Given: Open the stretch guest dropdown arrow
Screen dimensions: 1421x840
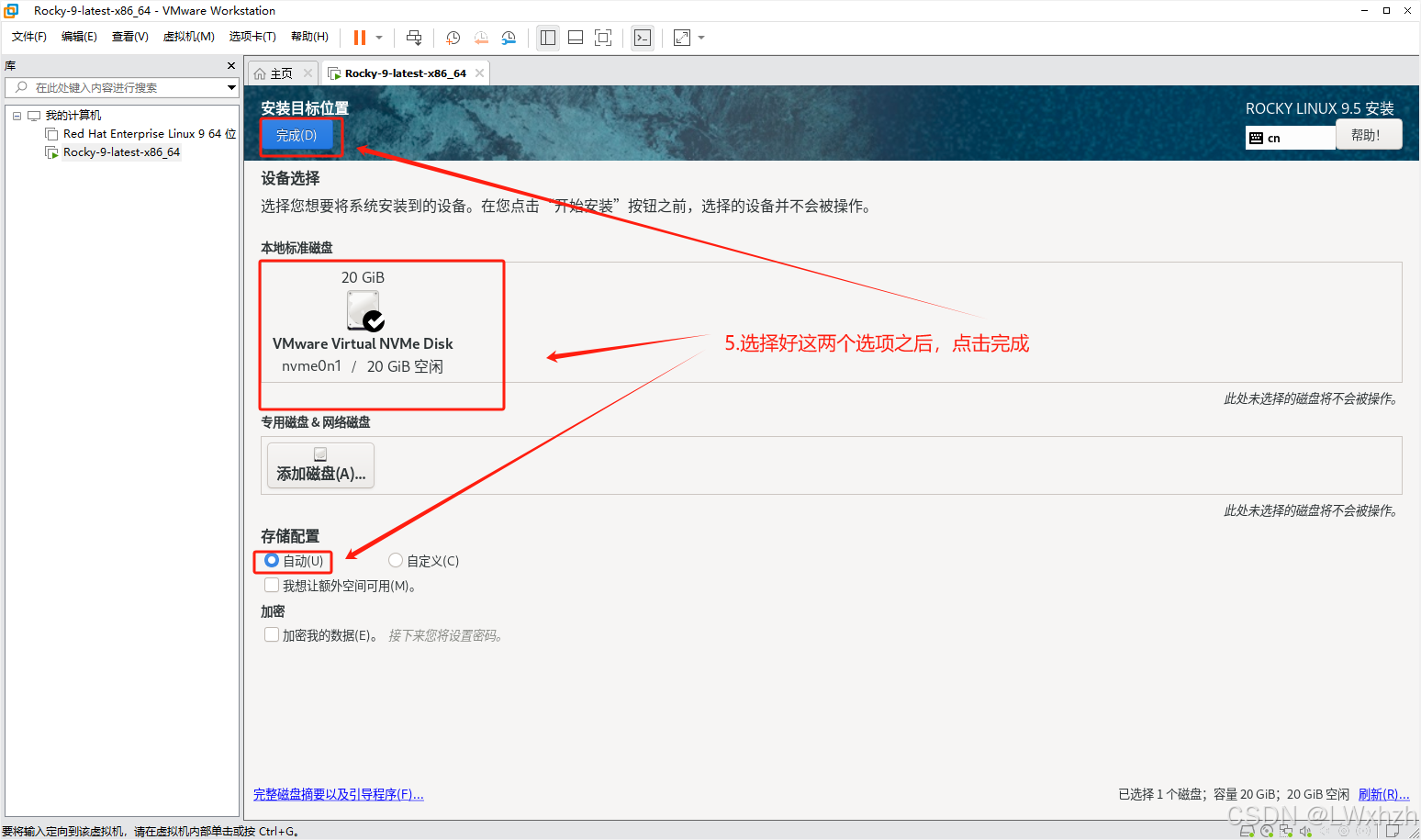Looking at the screenshot, I should tap(701, 38).
